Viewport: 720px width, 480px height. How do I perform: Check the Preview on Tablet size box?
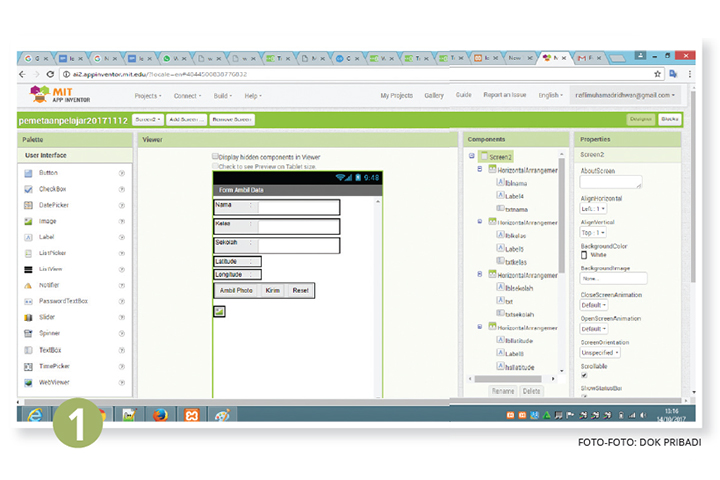coord(215,166)
